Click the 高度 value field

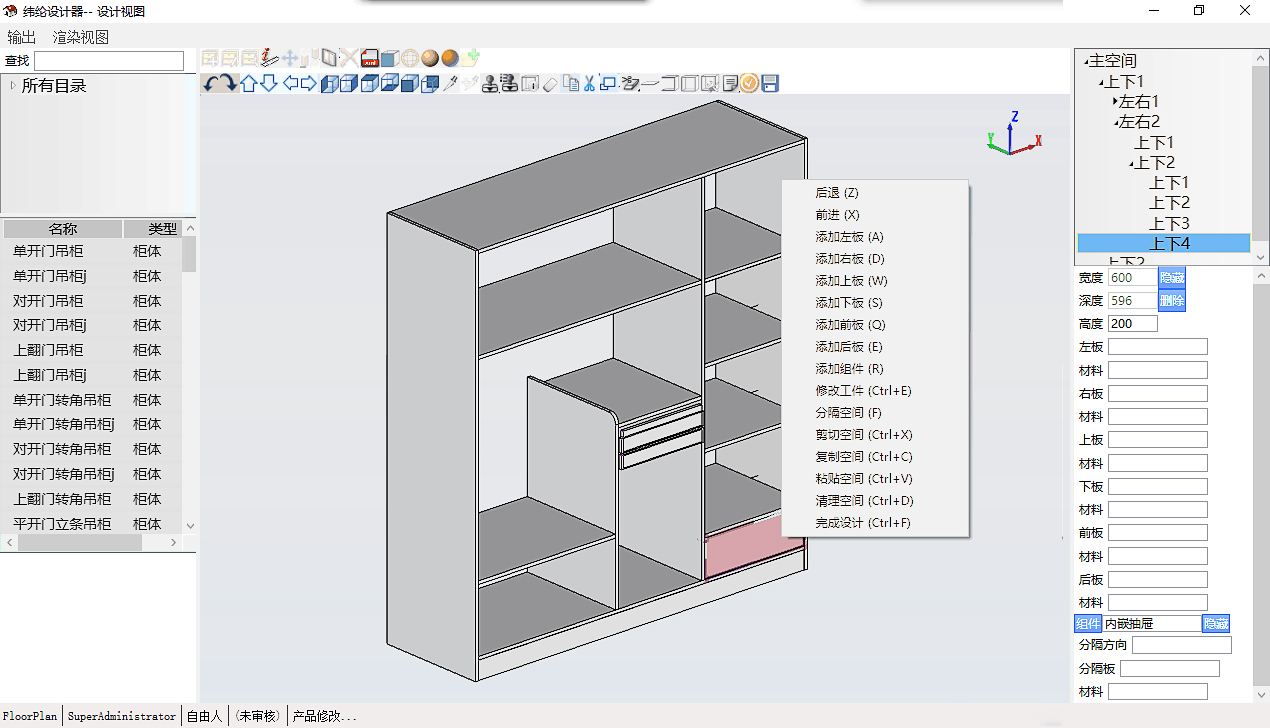coord(1133,324)
